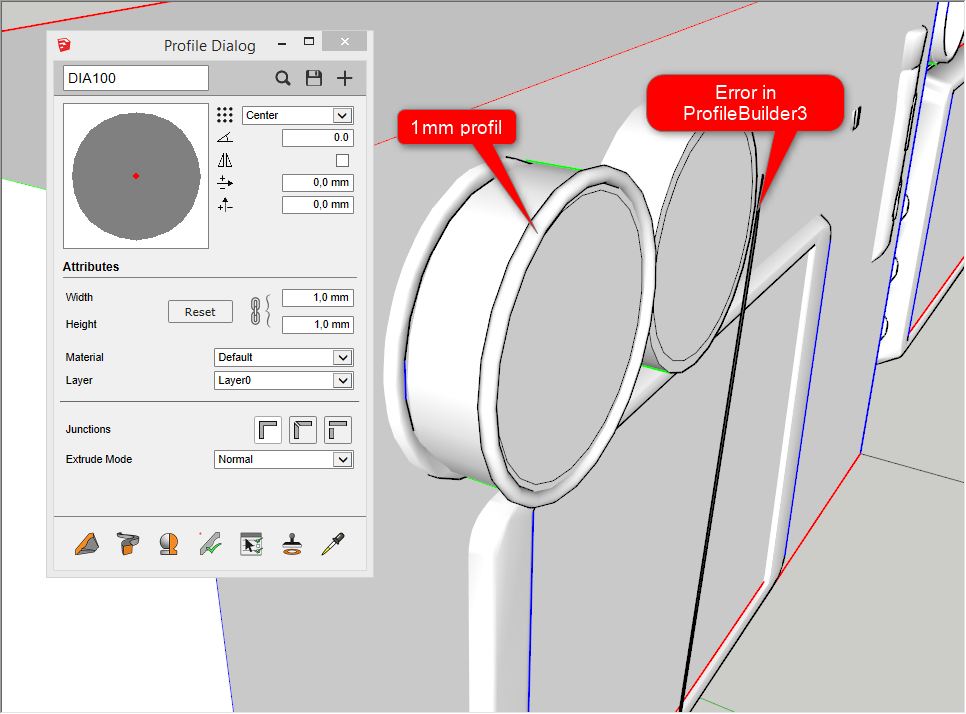Save the profile with the floppy disk icon

coord(314,78)
